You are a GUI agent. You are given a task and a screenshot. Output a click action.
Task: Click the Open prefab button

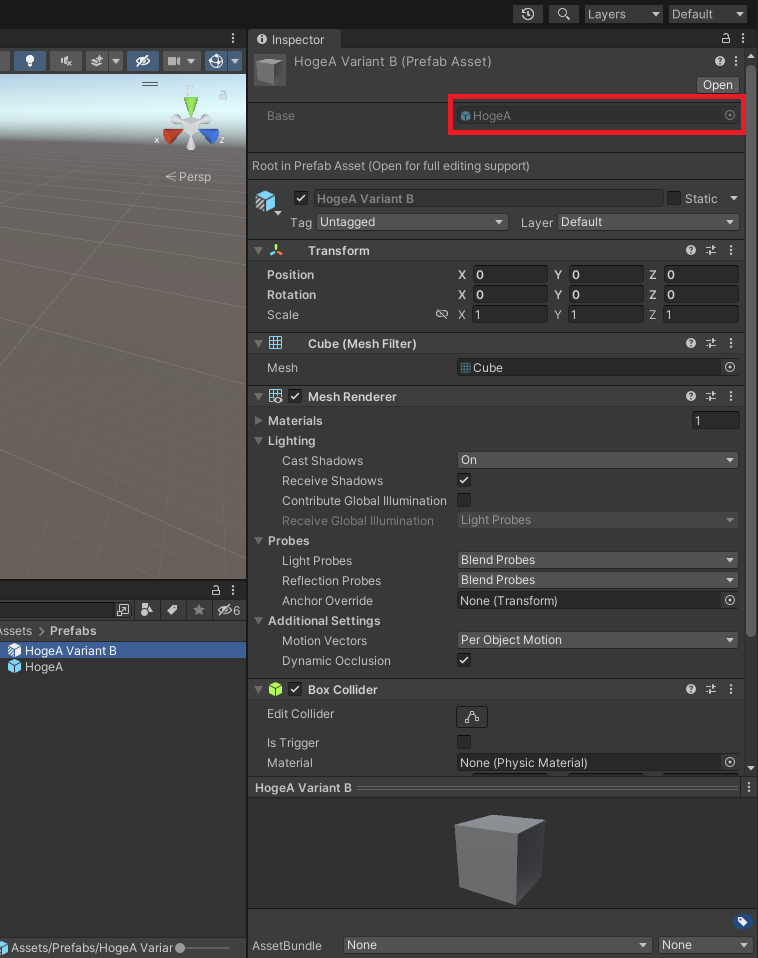pyautogui.click(x=717, y=84)
